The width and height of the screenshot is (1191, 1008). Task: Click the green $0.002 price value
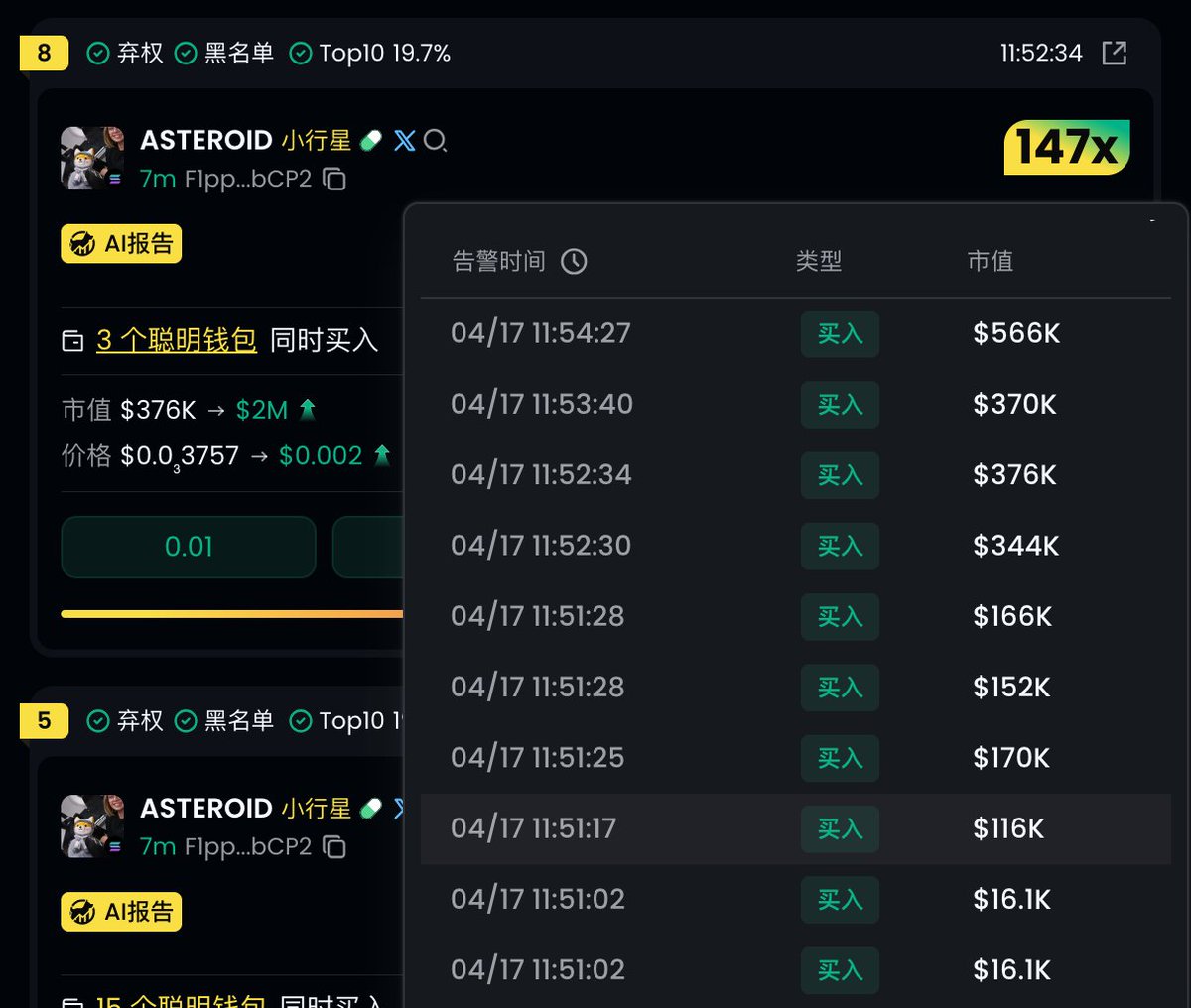click(321, 455)
